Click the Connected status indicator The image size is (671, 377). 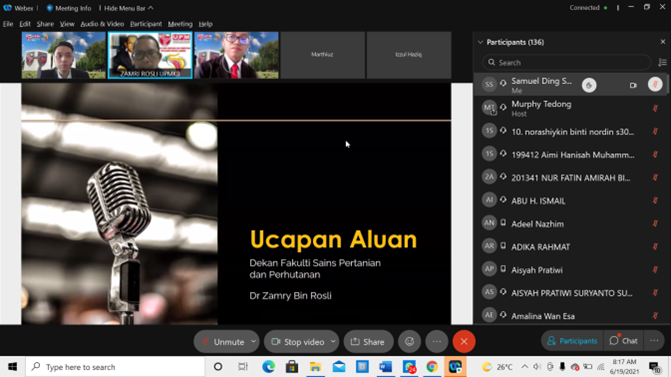pyautogui.click(x=588, y=8)
